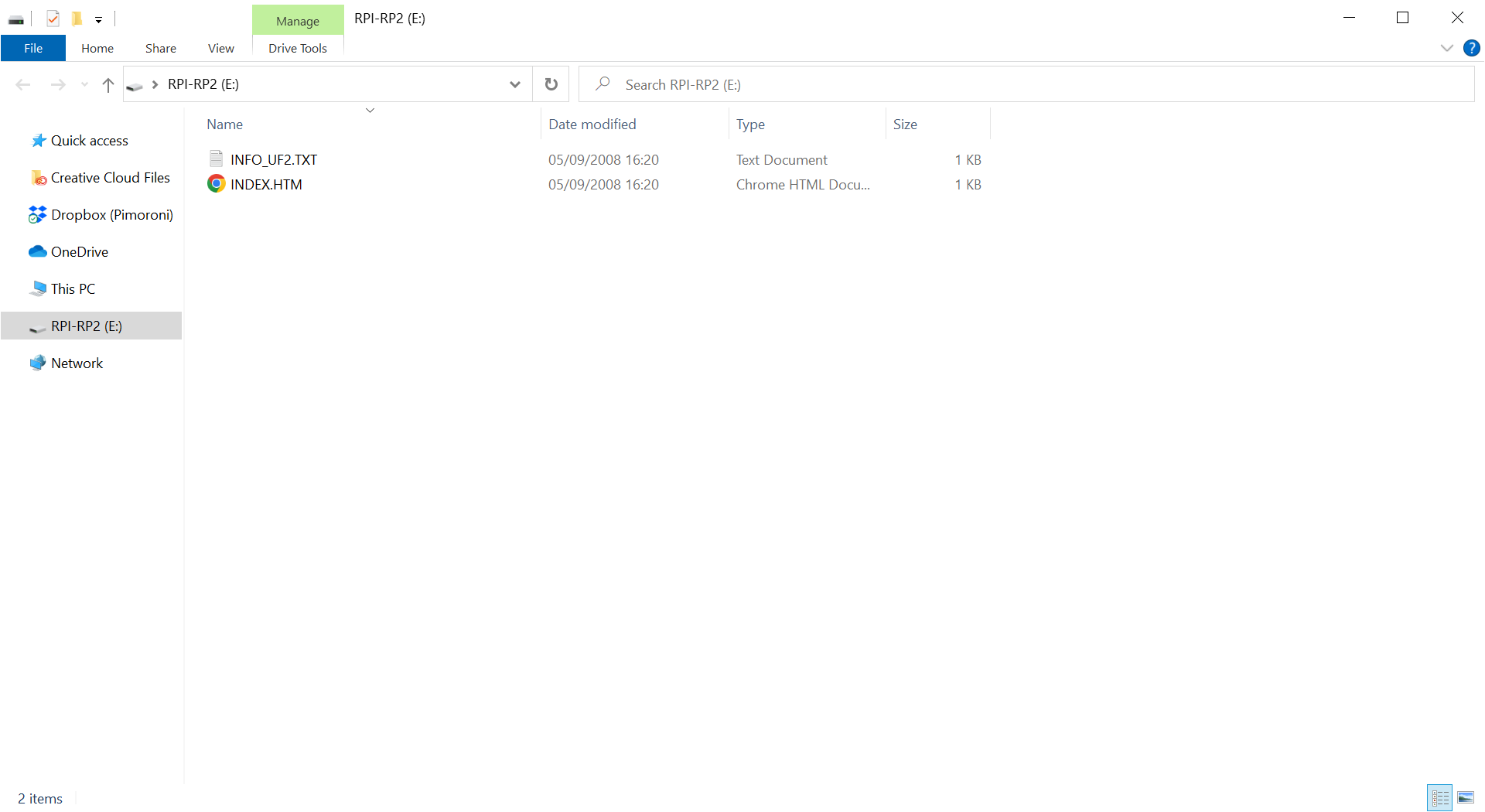This screenshot has height=812, width=1485.
Task: Click the Properties quick access toolbar icon
Action: point(53,19)
